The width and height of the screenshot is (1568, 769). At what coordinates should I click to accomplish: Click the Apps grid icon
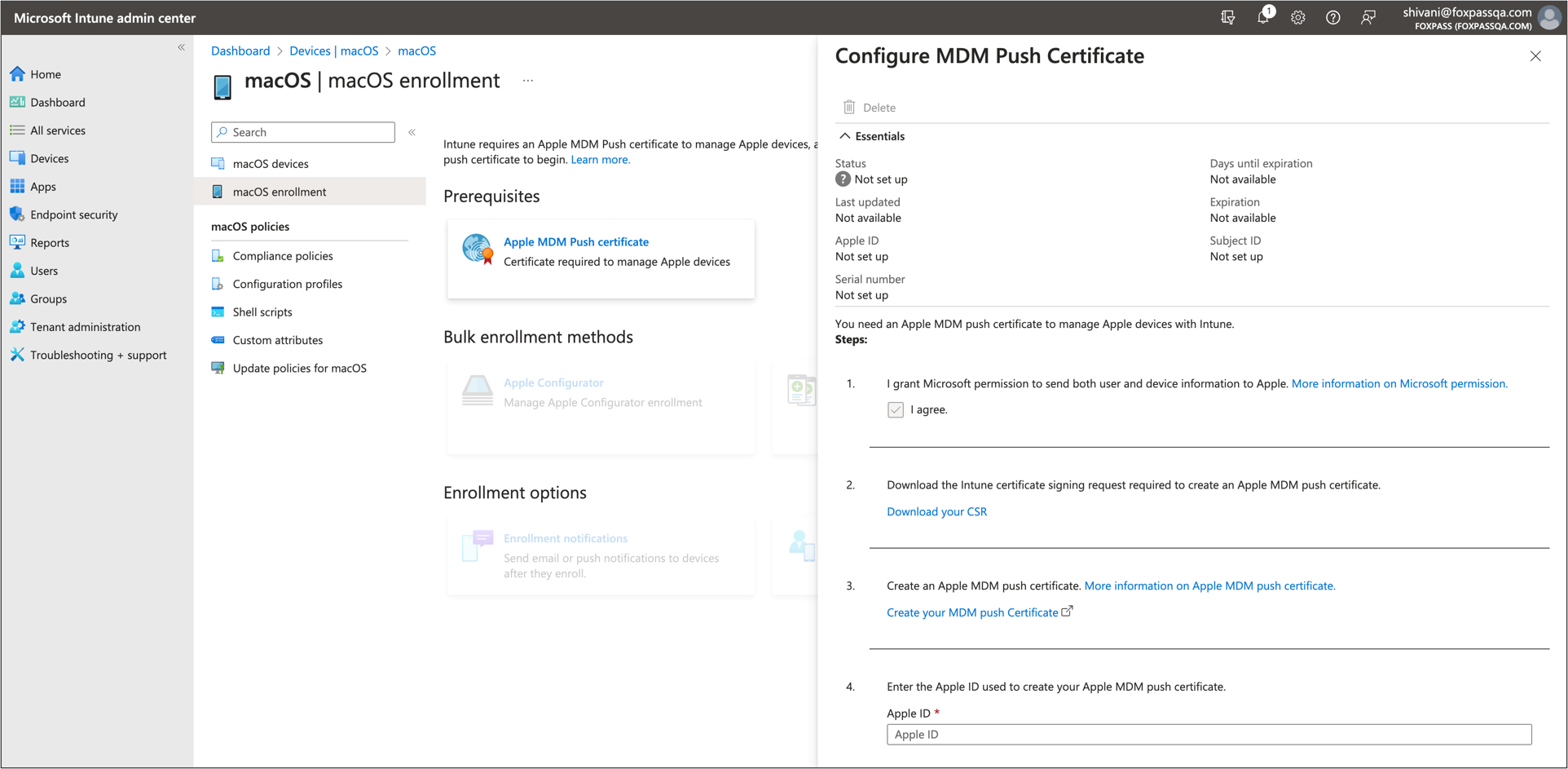point(17,186)
